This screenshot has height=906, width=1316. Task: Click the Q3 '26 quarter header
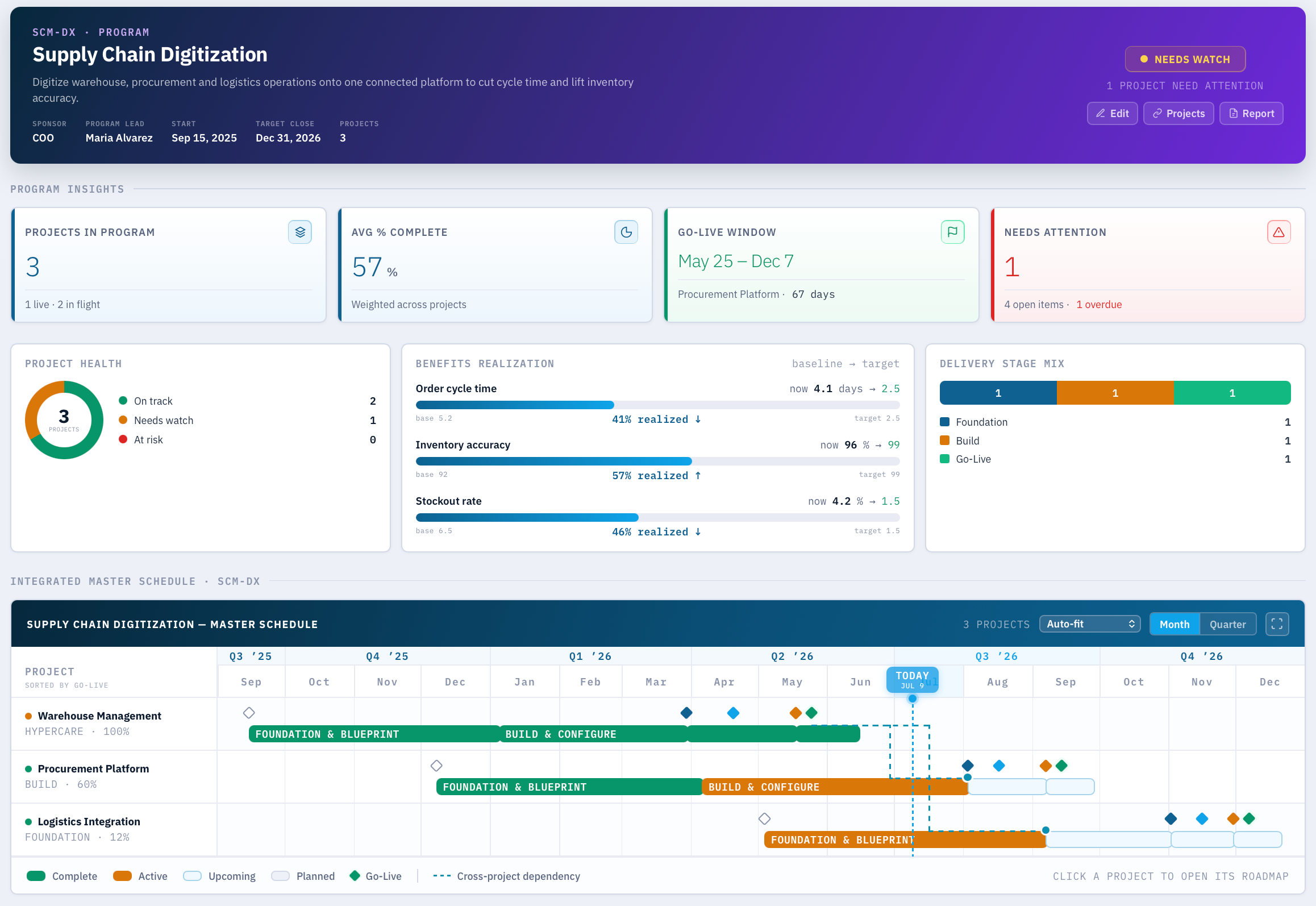[x=997, y=656]
